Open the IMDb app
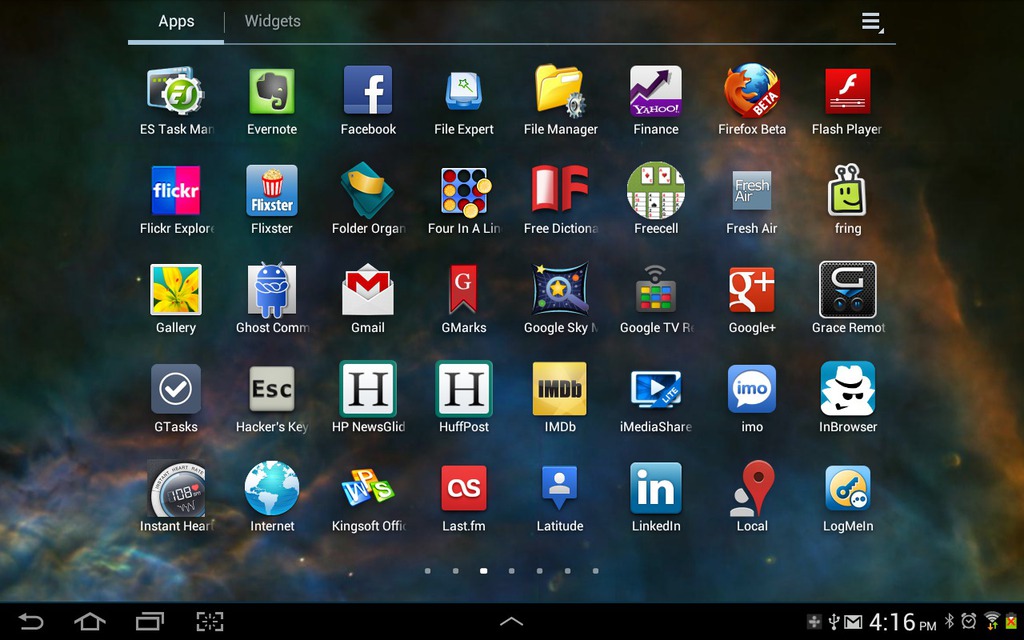Screen dimensions: 1024x640 (560, 389)
